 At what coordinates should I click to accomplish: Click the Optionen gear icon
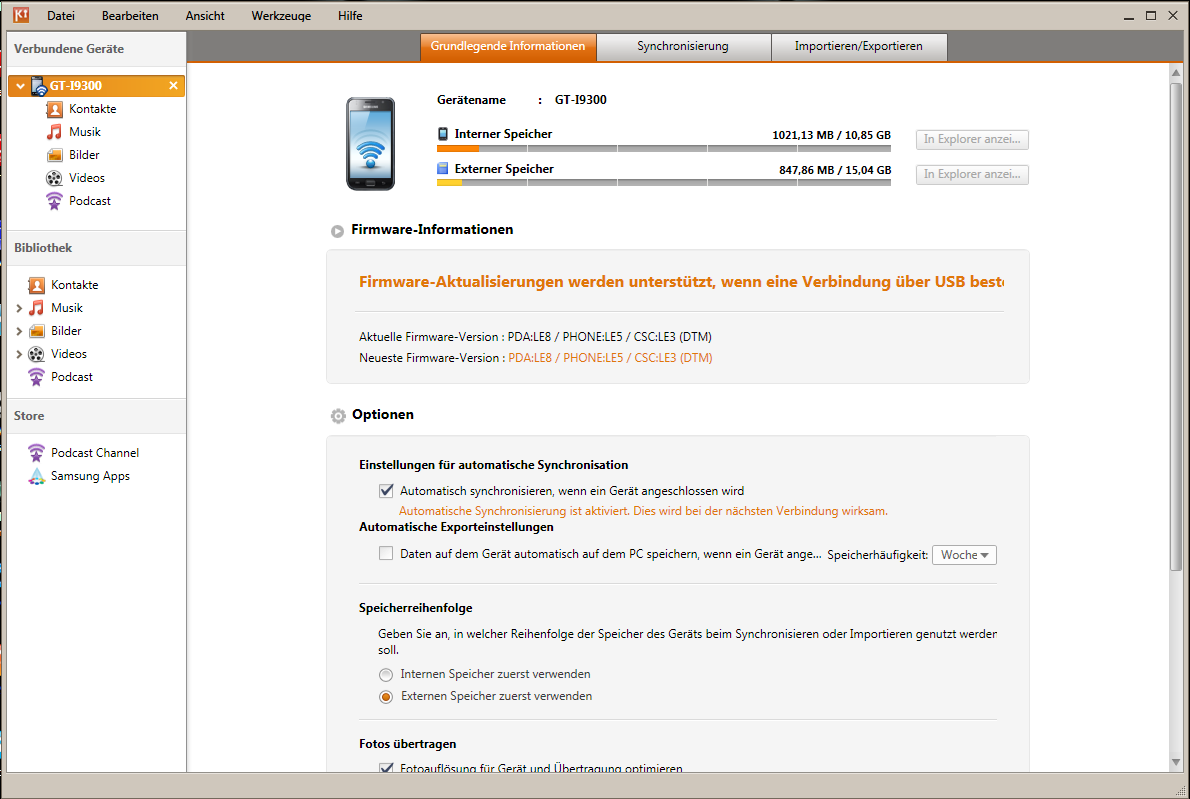point(338,416)
